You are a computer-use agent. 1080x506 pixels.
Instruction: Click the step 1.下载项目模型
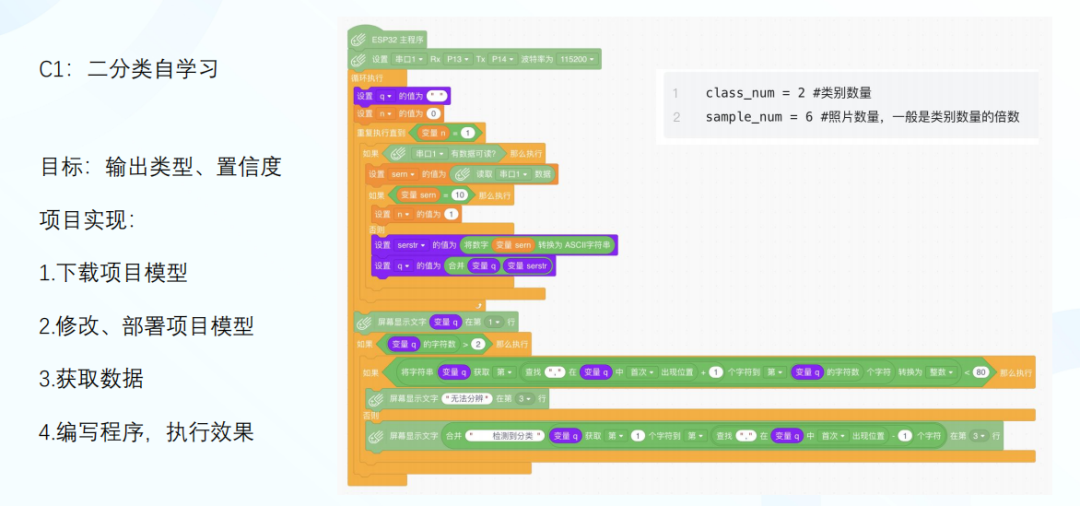(113, 273)
